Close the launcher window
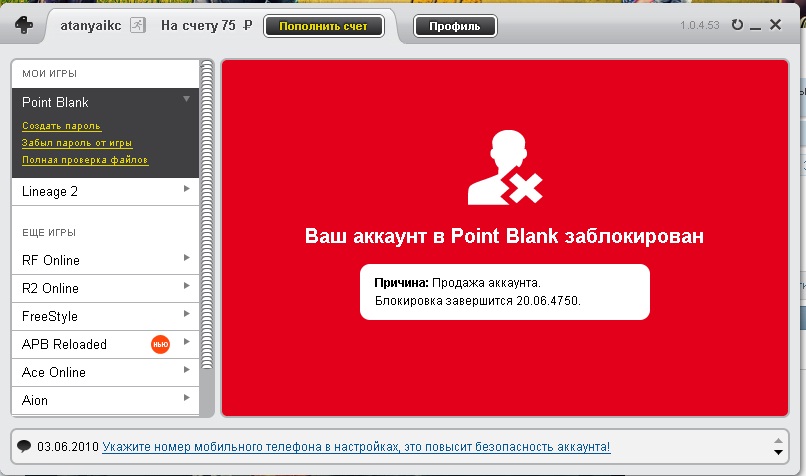The width and height of the screenshot is (806, 476). tap(776, 24)
